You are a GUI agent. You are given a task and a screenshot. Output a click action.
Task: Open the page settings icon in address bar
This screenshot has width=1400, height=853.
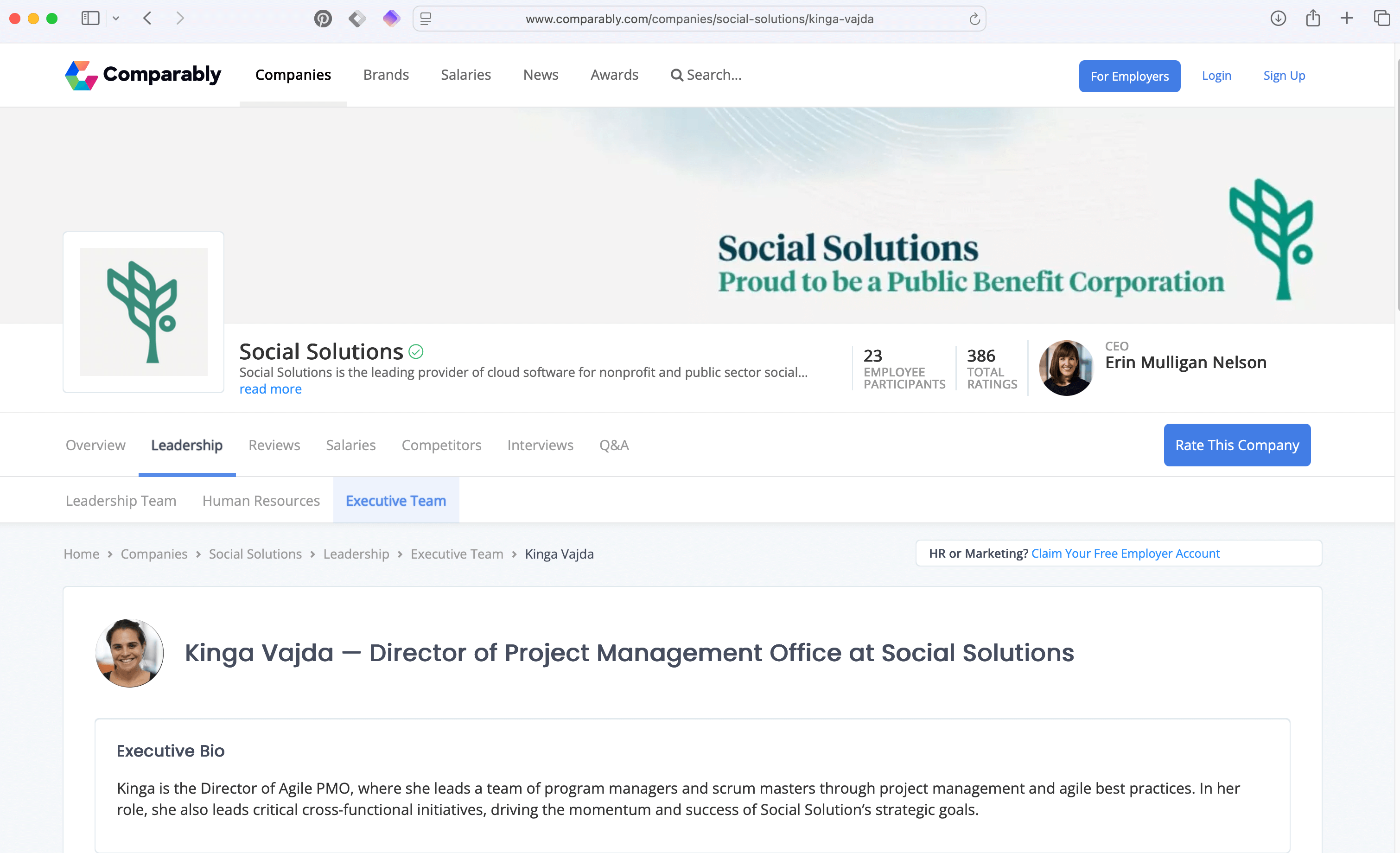[426, 19]
